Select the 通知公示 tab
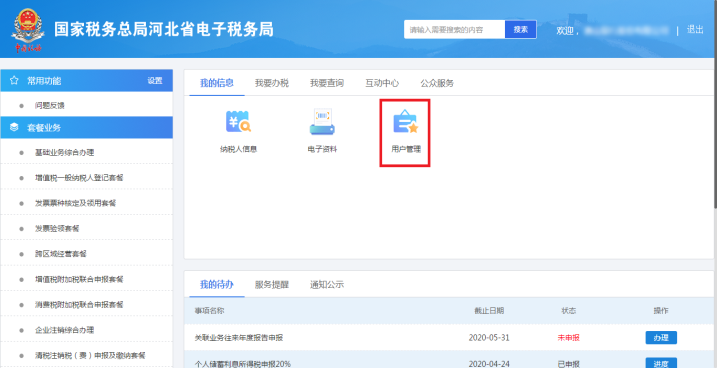This screenshot has width=717, height=368. (x=327, y=284)
